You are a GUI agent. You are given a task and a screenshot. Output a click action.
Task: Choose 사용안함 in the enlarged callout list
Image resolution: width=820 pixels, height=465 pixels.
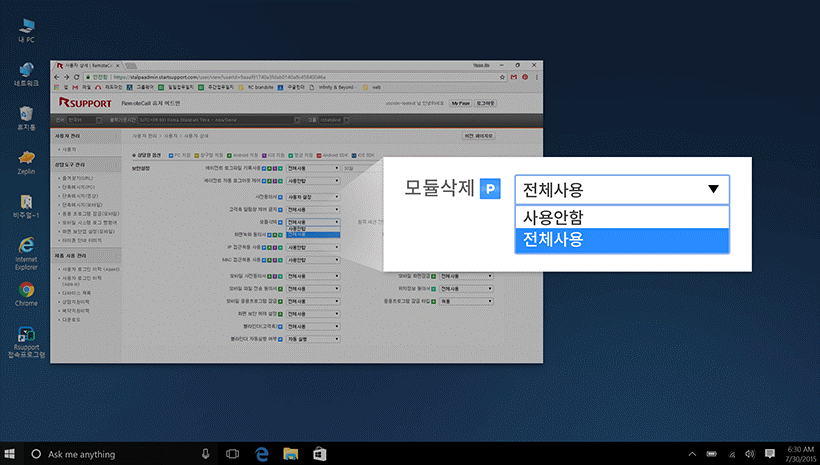622,217
